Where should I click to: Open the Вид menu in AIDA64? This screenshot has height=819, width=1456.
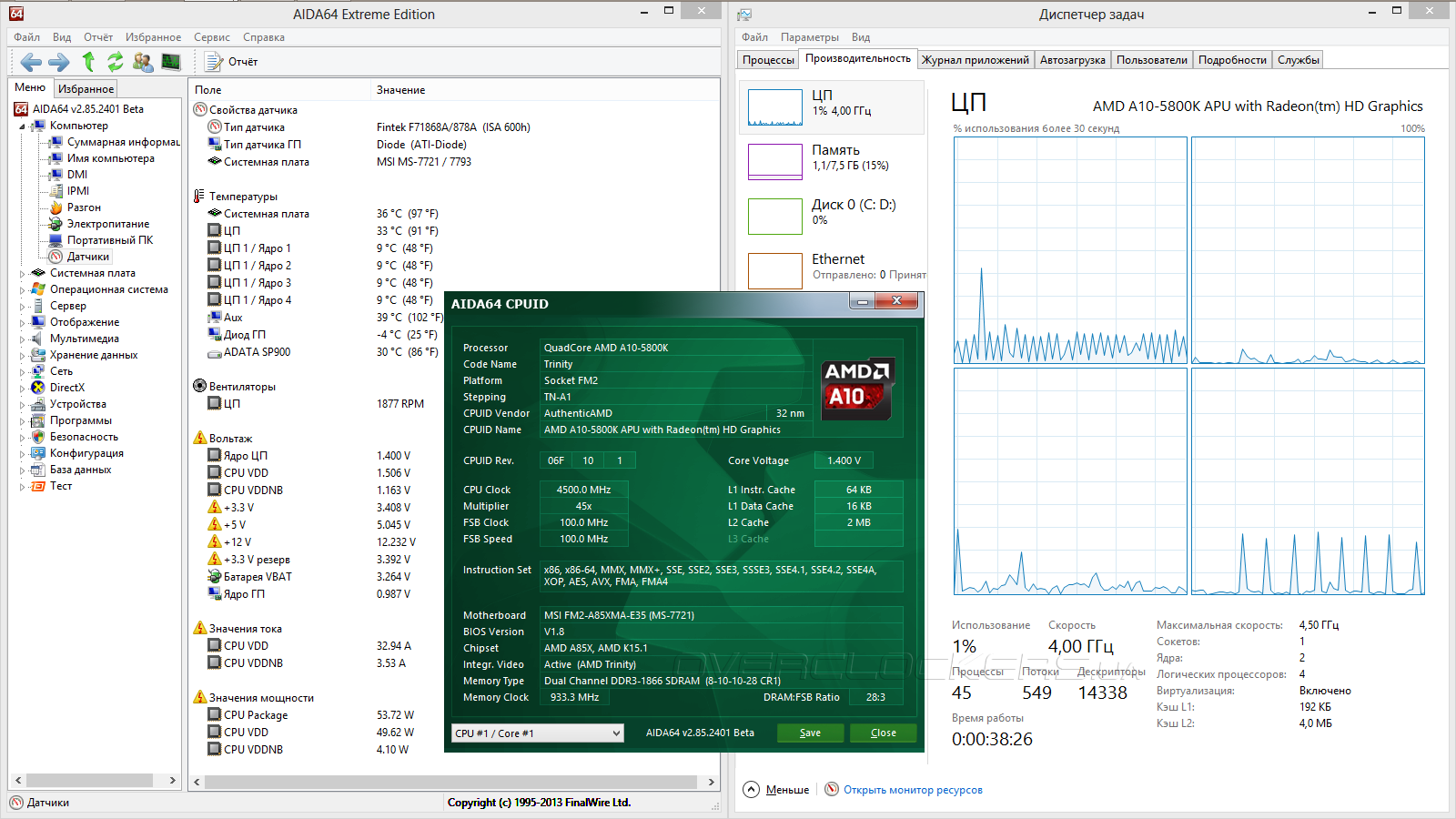pos(62,37)
